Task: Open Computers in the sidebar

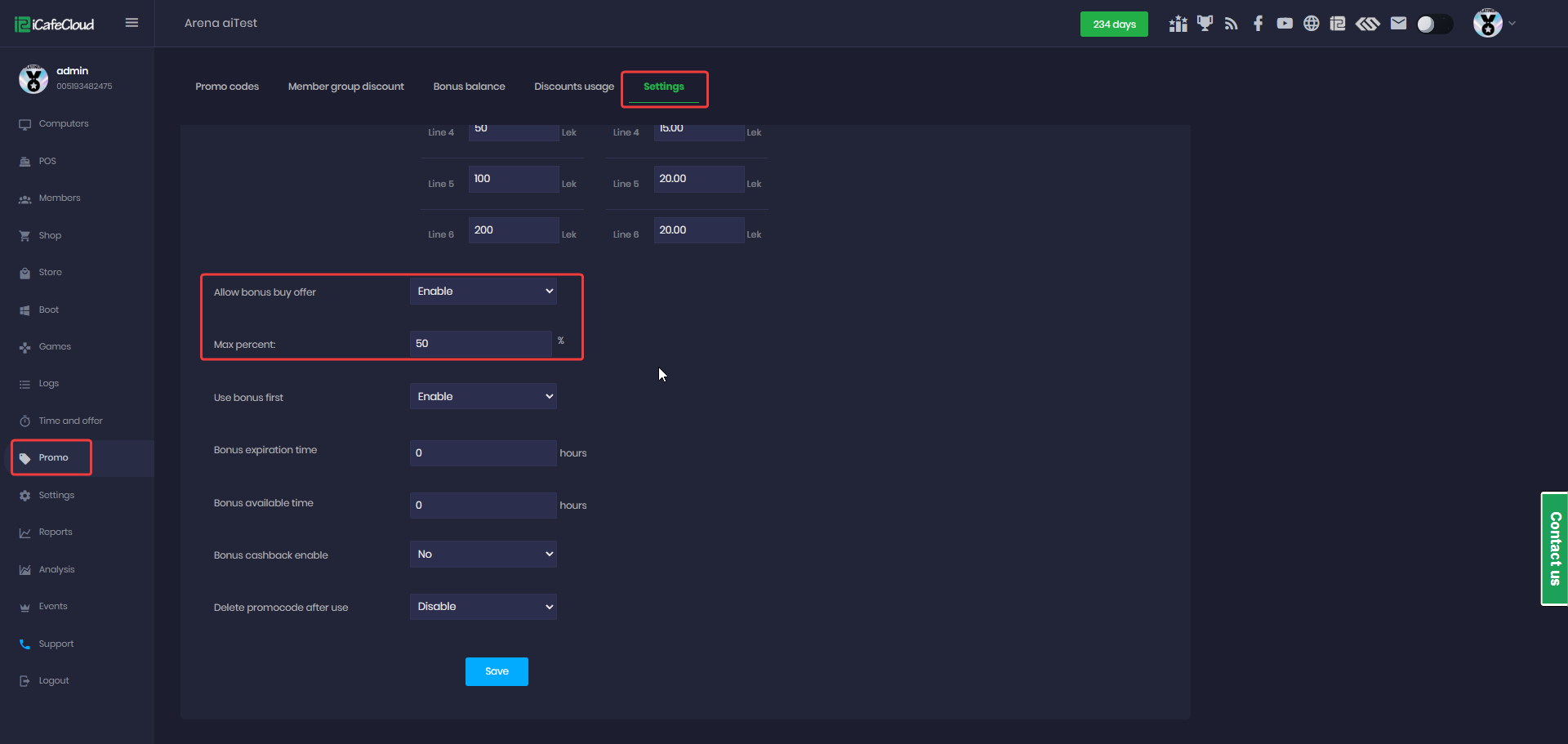Action: (64, 124)
